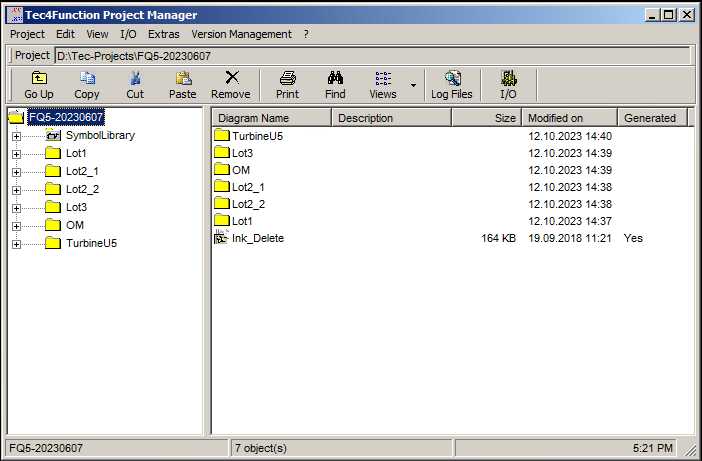Image resolution: width=702 pixels, height=461 pixels.
Task: Select the lnk_Delete diagram in the list
Action: 257,238
